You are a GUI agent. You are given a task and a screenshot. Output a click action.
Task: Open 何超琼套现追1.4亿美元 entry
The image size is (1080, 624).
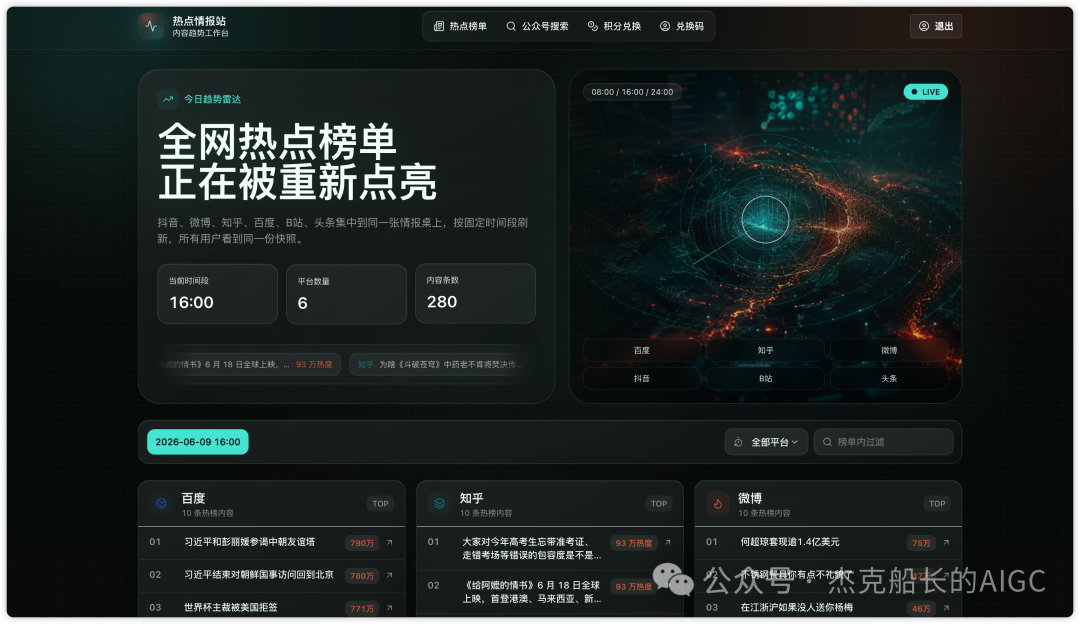tap(790, 542)
